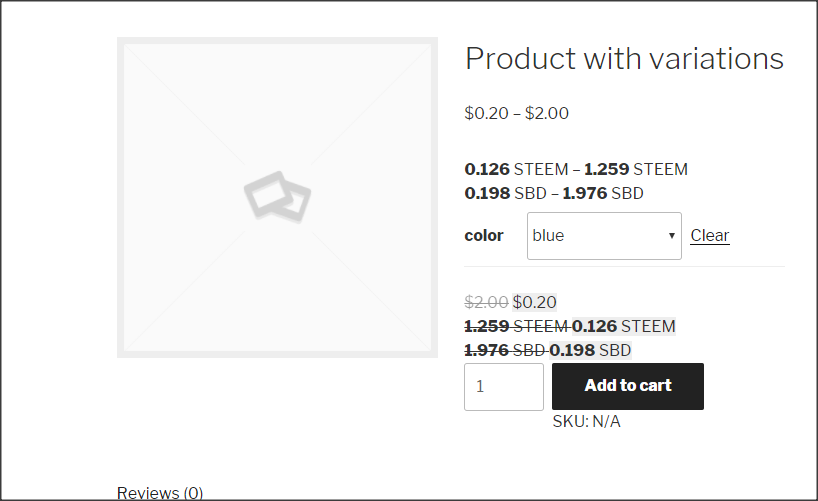The image size is (818, 501).
Task: Click the struck-through 1.976 SBD price
Action: click(x=505, y=350)
